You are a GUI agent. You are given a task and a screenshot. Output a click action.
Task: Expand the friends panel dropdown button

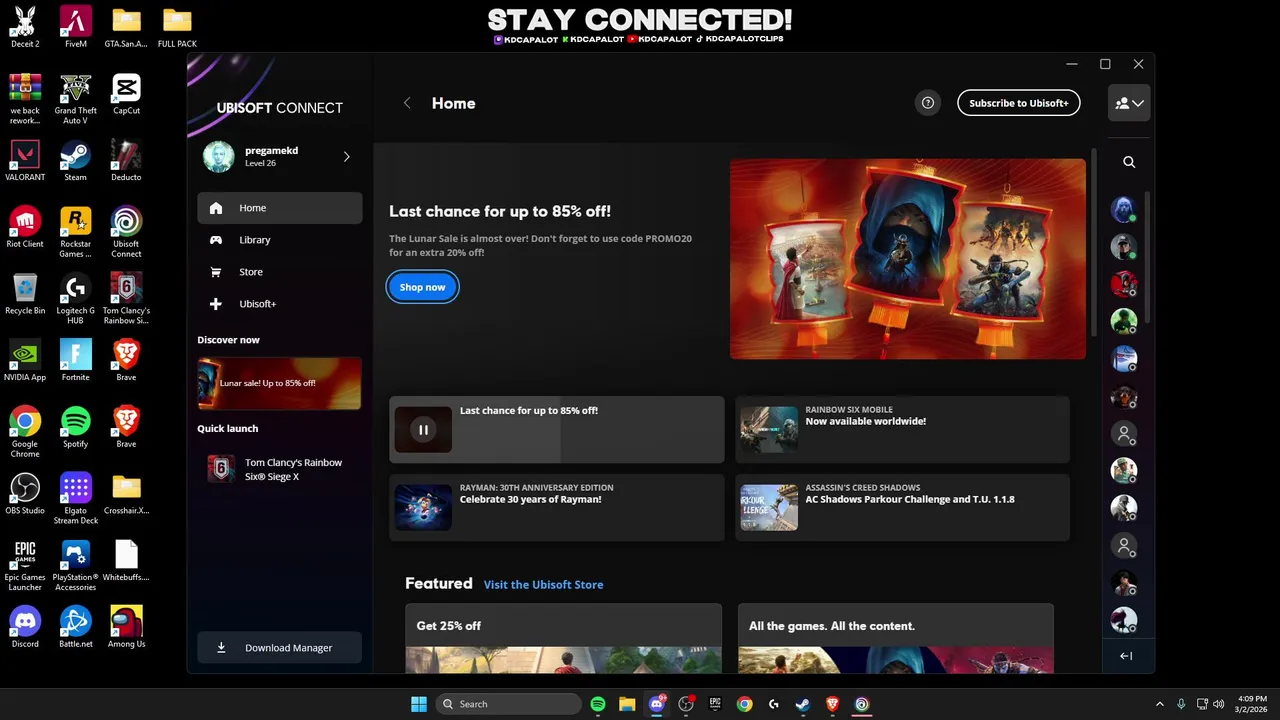click(x=1129, y=103)
